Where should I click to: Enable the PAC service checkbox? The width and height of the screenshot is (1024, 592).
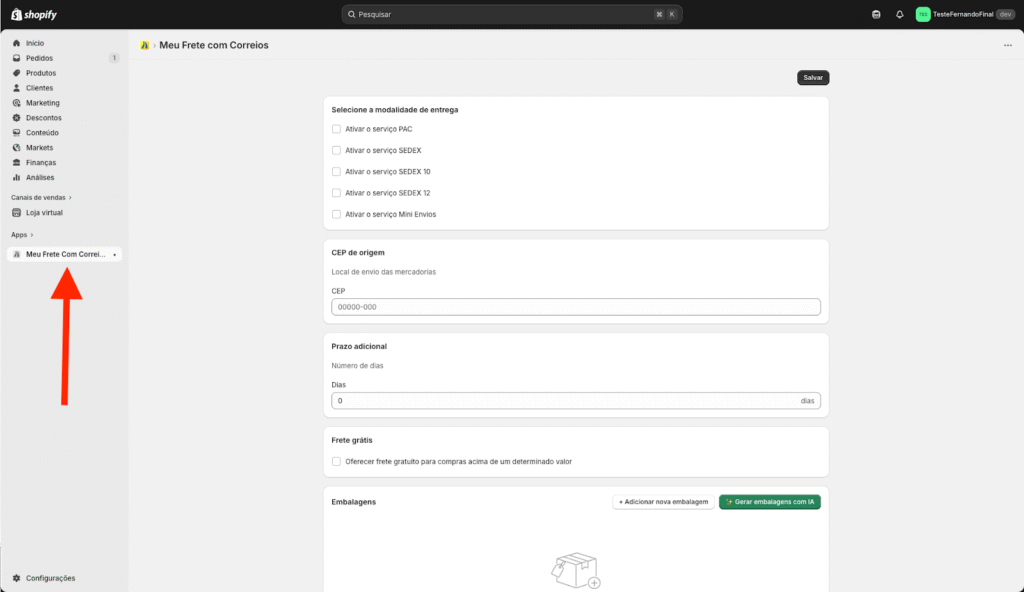coord(336,129)
